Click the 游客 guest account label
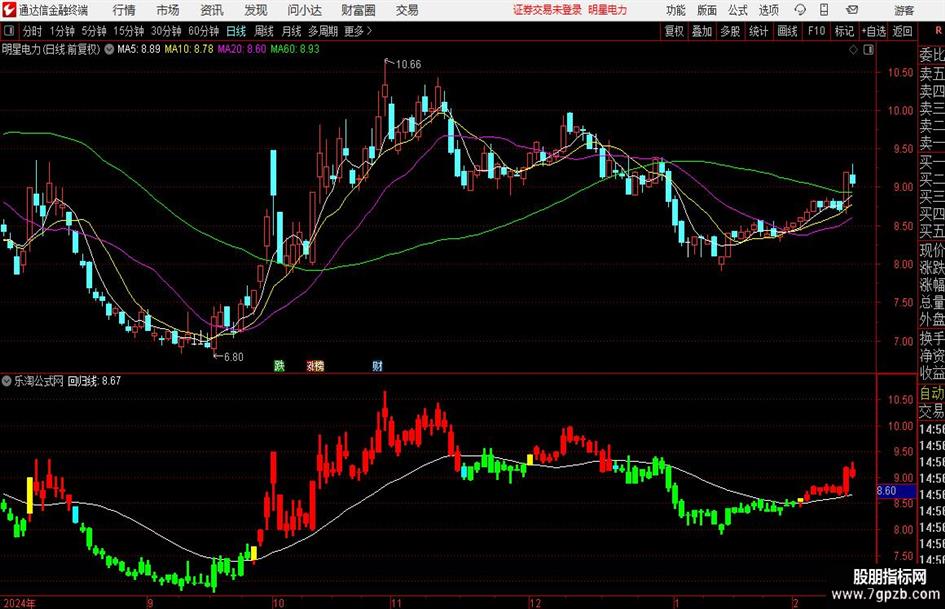 tap(904, 10)
